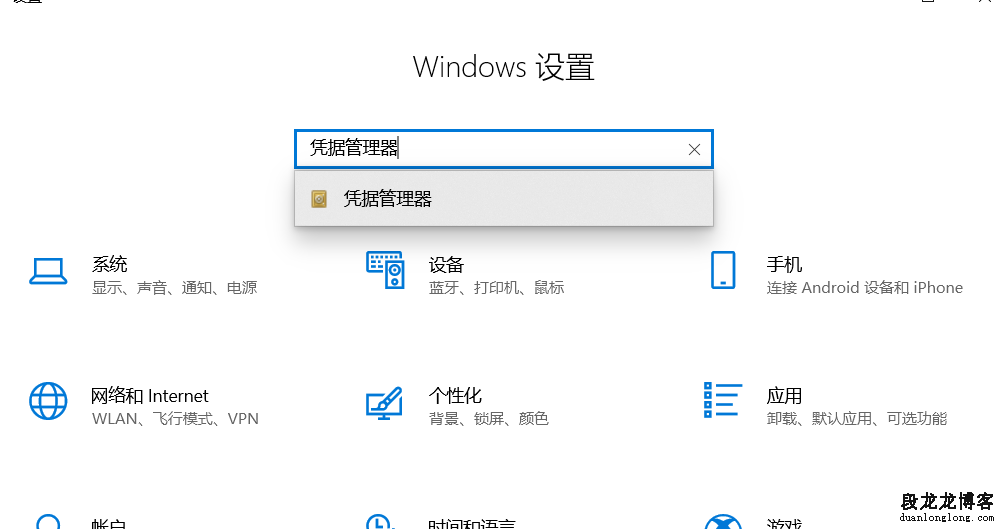Image resolution: width=1008 pixels, height=529 pixels.
Task: Open the 应用 list icon
Action: point(723,400)
